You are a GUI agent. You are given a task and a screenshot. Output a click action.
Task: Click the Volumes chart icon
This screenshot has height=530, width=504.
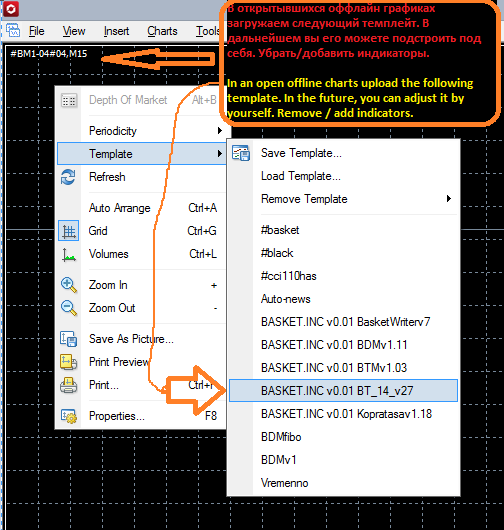[69, 255]
